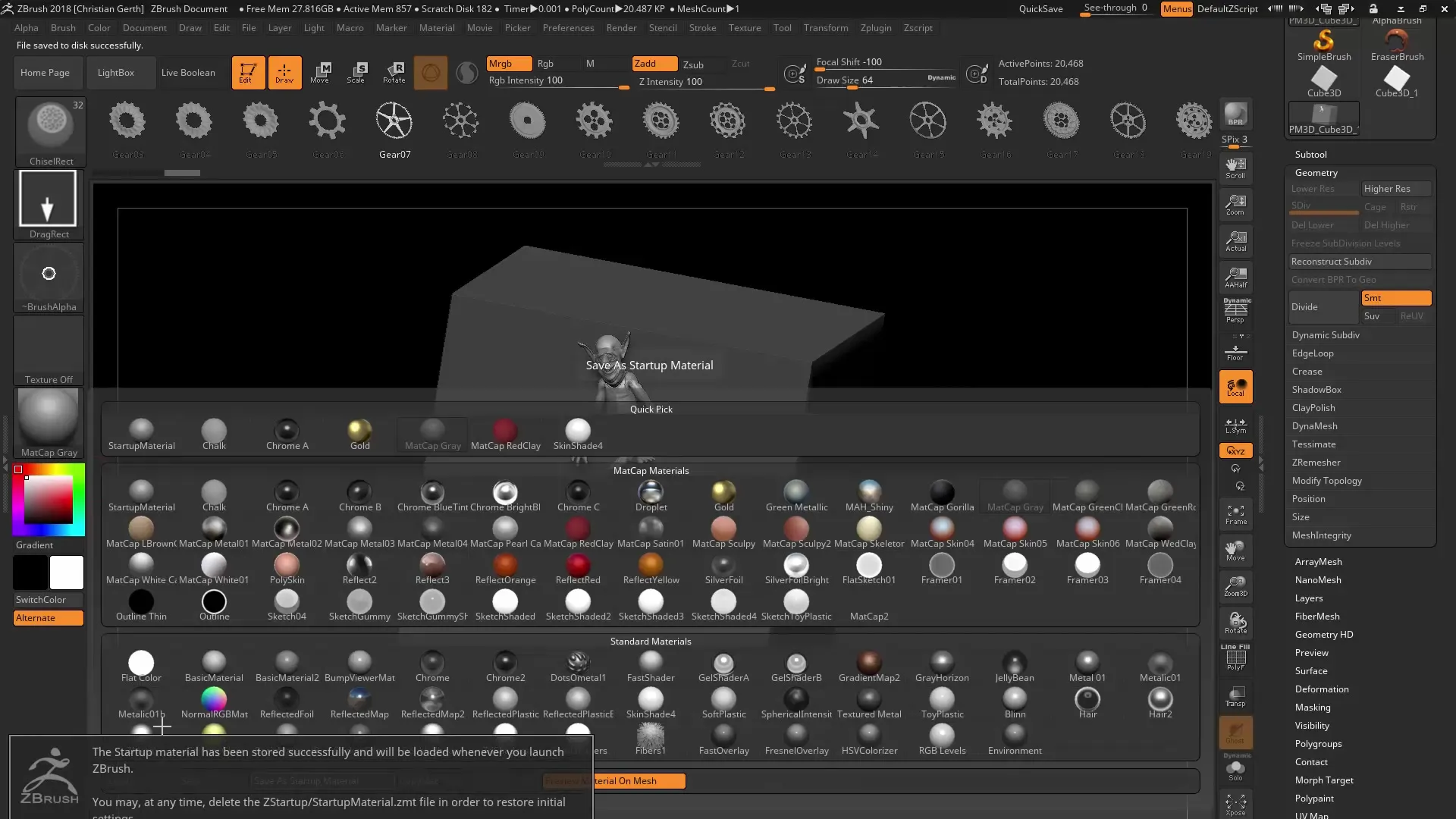1456x819 pixels.
Task: Activate the Edit mode button
Action: pyautogui.click(x=248, y=73)
